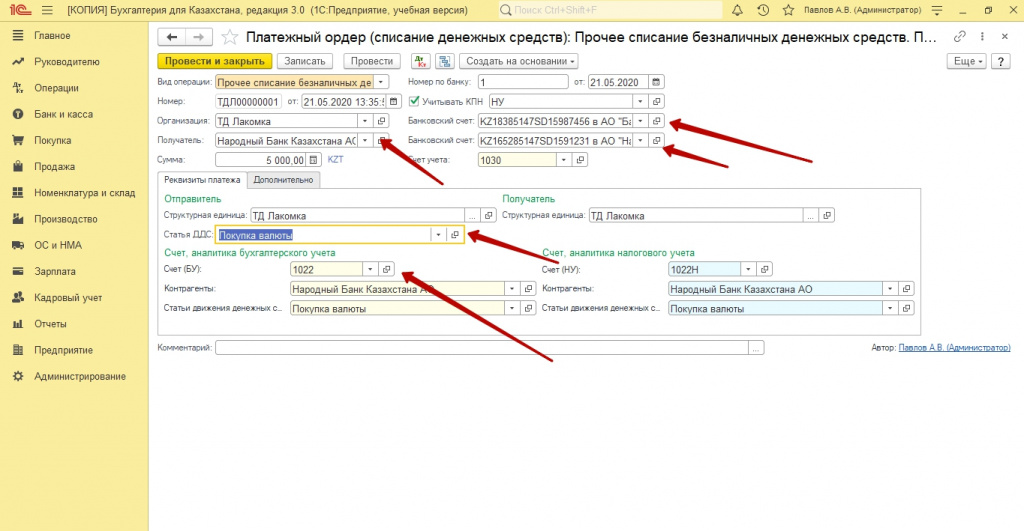Go forward with right arrow
The width and height of the screenshot is (1024, 531).
(198, 37)
